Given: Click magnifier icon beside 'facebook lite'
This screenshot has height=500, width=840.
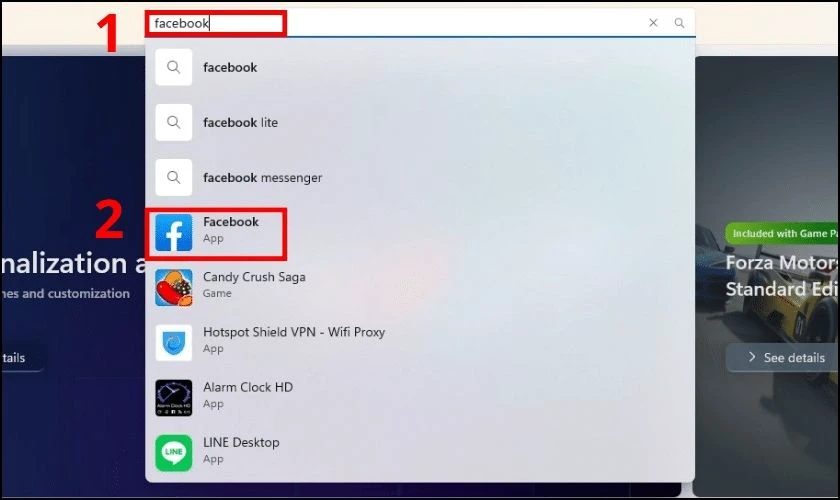Looking at the screenshot, I should coord(174,123).
